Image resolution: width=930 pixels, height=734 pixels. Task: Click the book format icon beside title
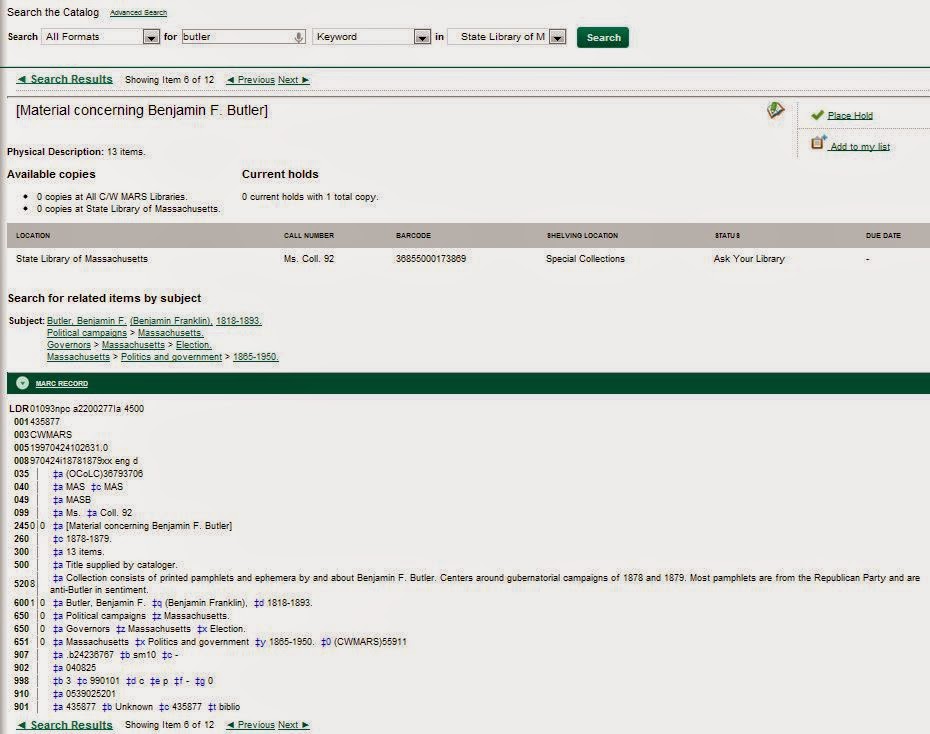click(775, 110)
